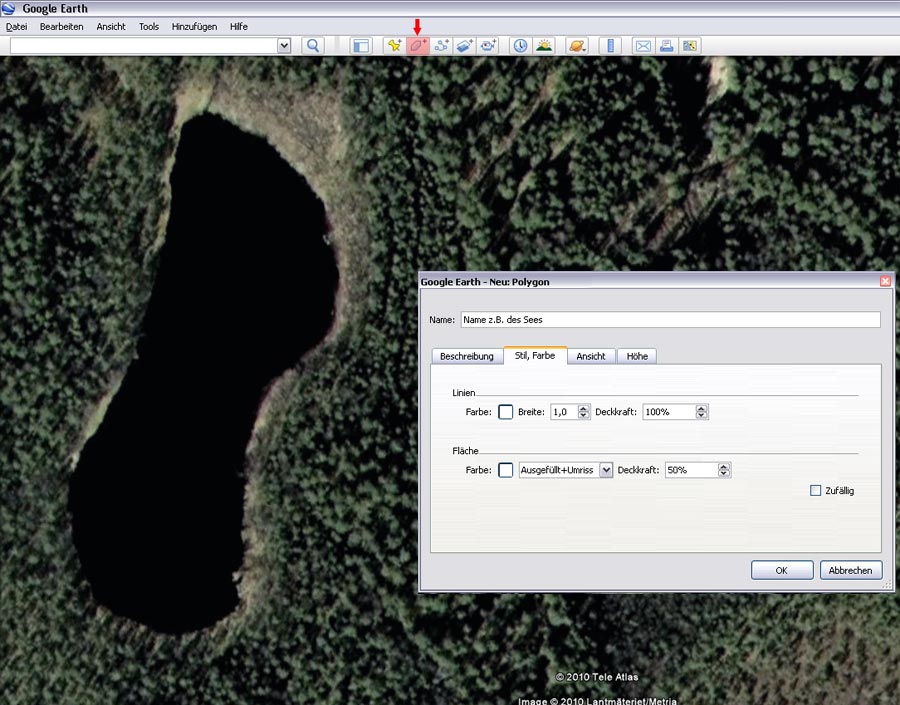Click the Add Image Overlay icon
This screenshot has width=900, height=705.
point(464,45)
